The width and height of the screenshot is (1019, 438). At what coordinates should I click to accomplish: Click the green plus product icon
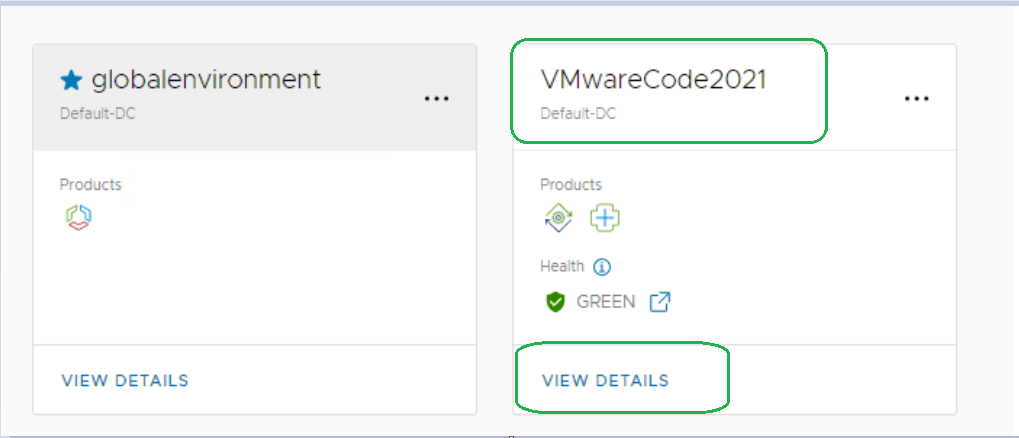[x=604, y=218]
